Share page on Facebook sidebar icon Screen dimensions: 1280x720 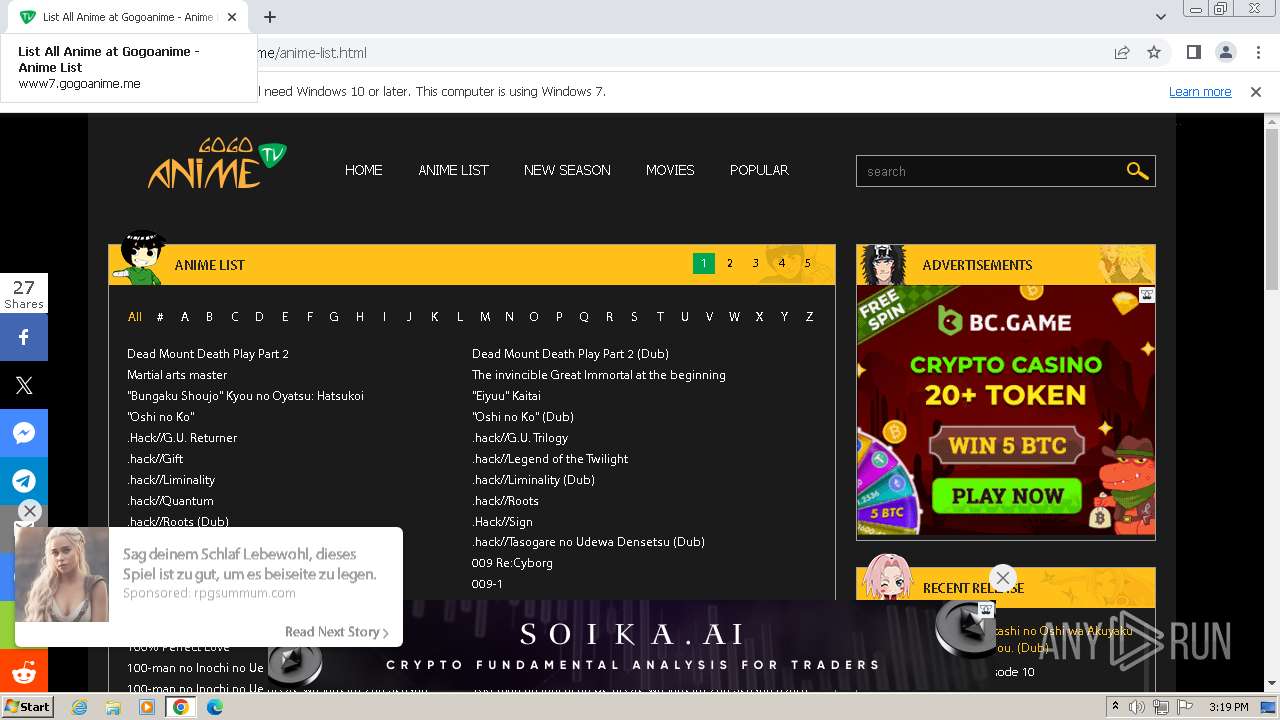click(24, 337)
